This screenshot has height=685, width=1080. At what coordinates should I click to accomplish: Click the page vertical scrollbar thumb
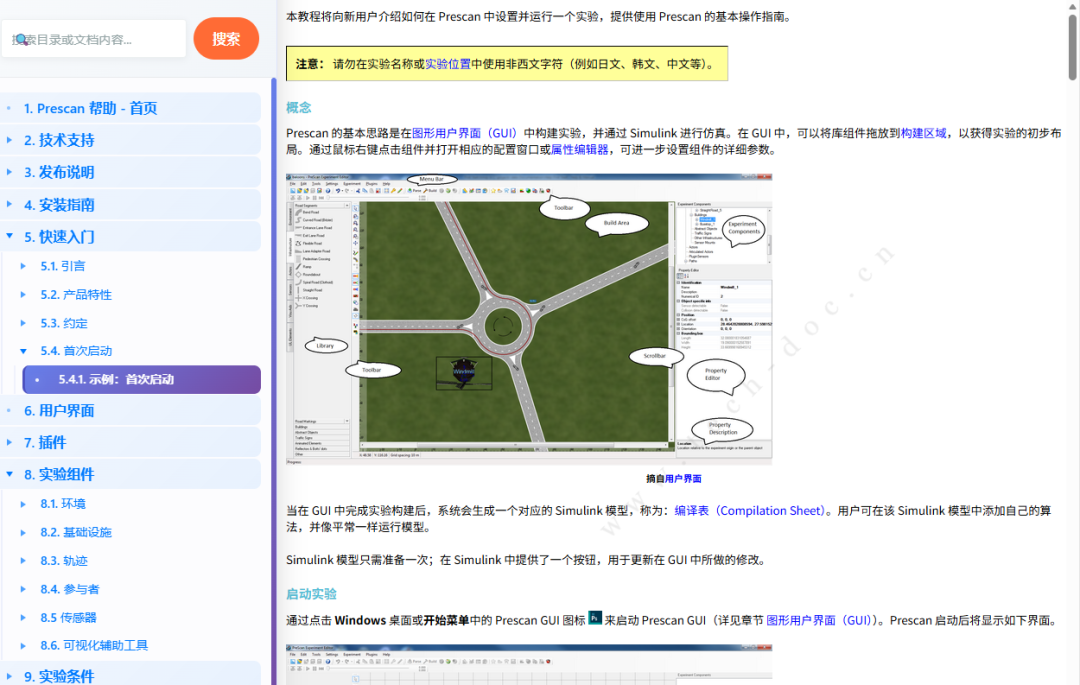point(1072,47)
